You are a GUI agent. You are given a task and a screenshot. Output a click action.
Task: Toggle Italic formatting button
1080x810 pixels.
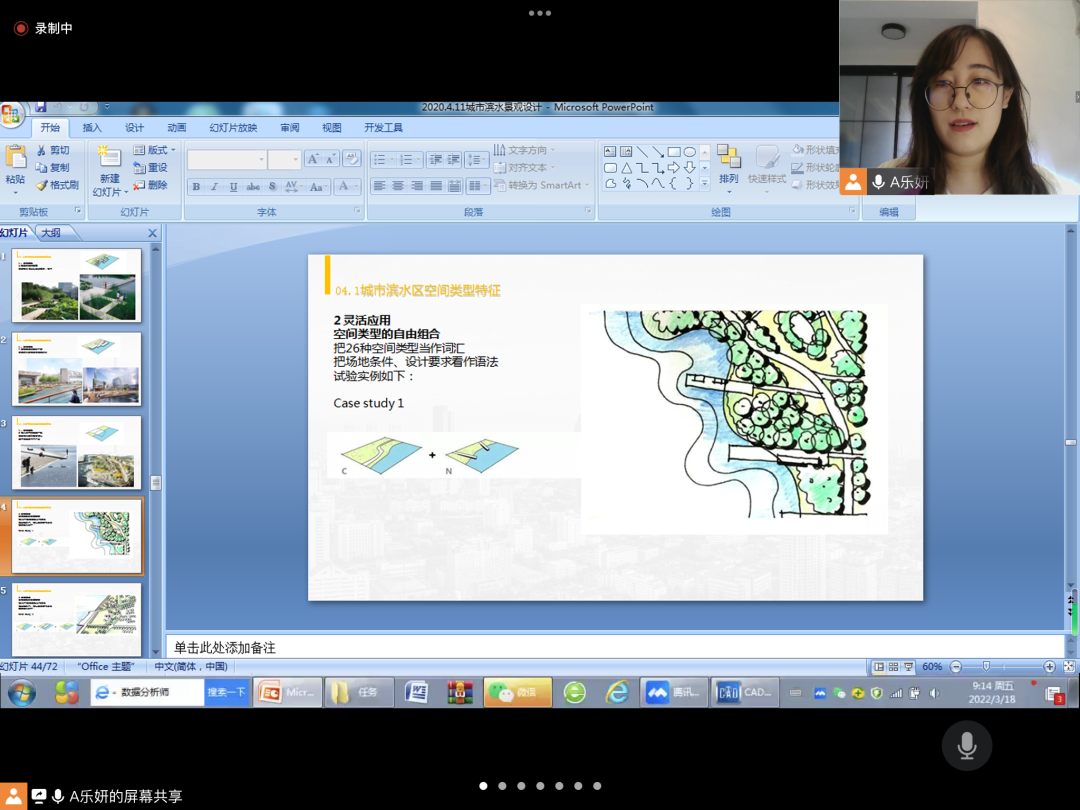click(215, 187)
